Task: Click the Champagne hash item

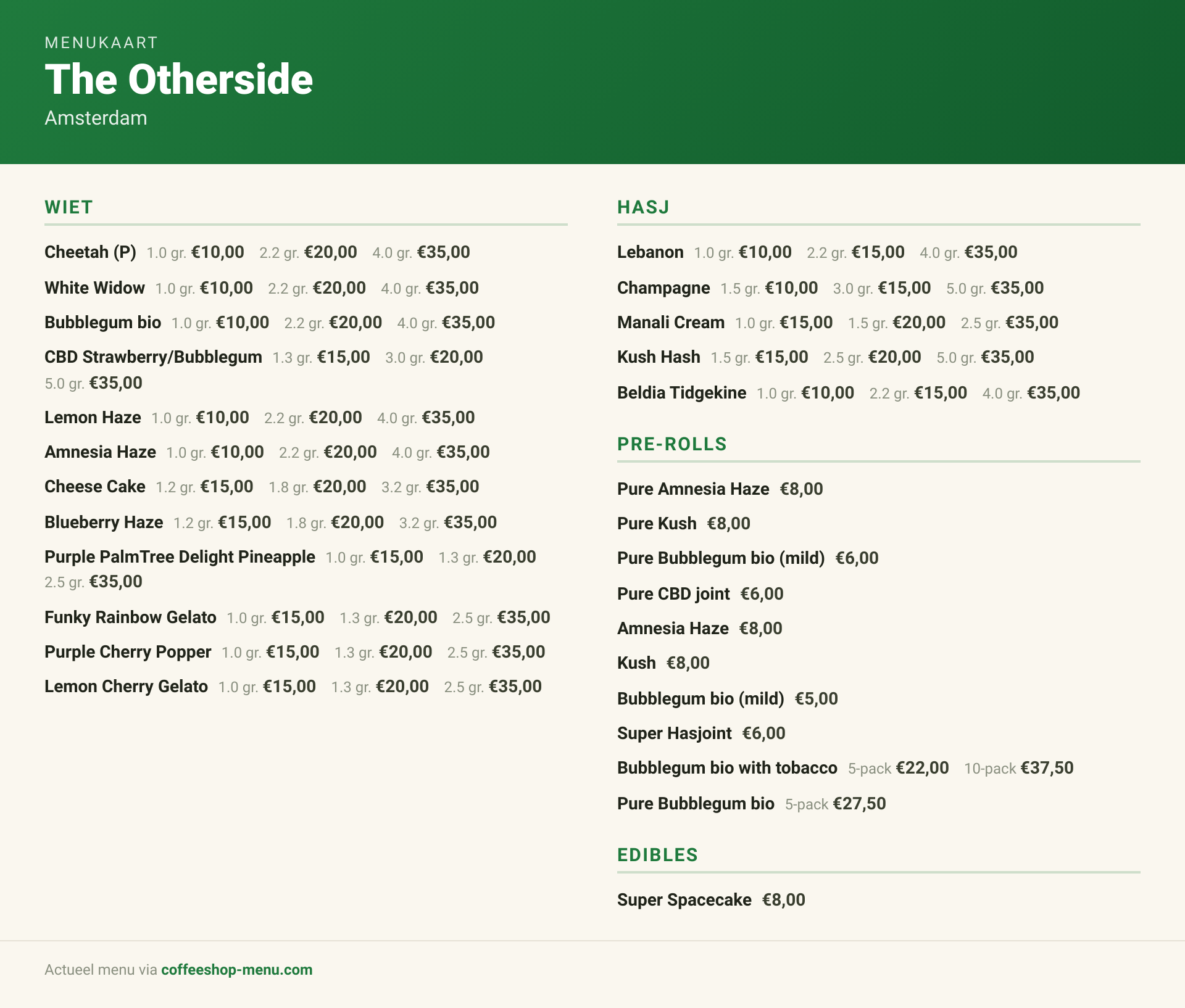Action: (x=663, y=288)
